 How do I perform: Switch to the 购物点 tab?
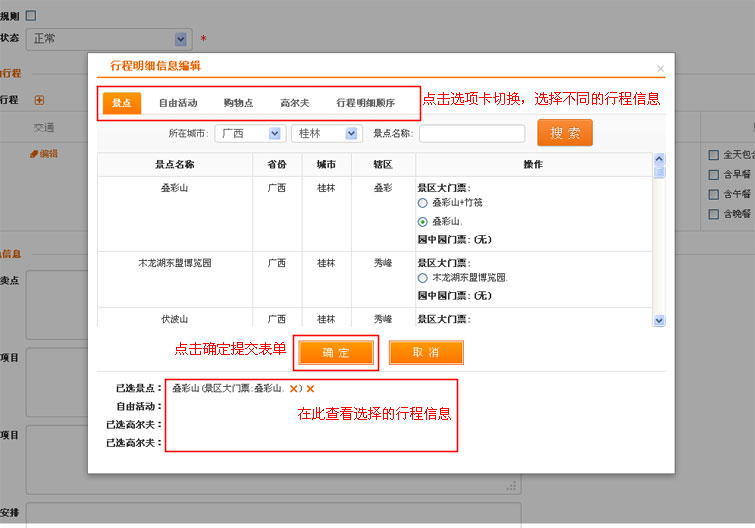[238, 103]
